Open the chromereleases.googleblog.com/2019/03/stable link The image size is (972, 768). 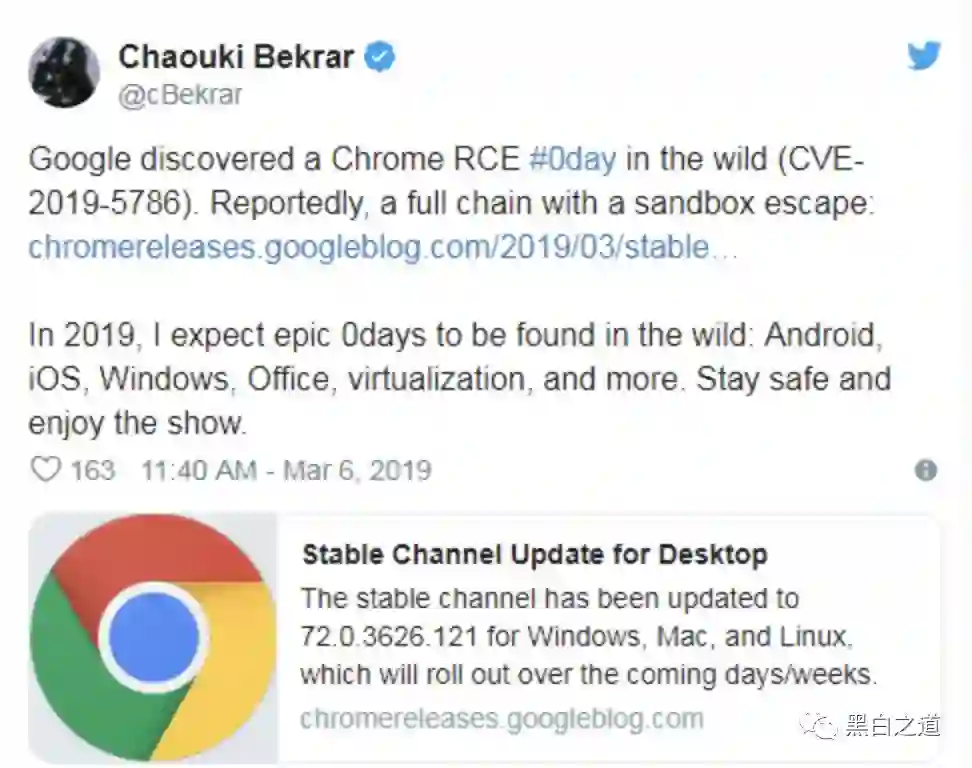click(x=382, y=247)
